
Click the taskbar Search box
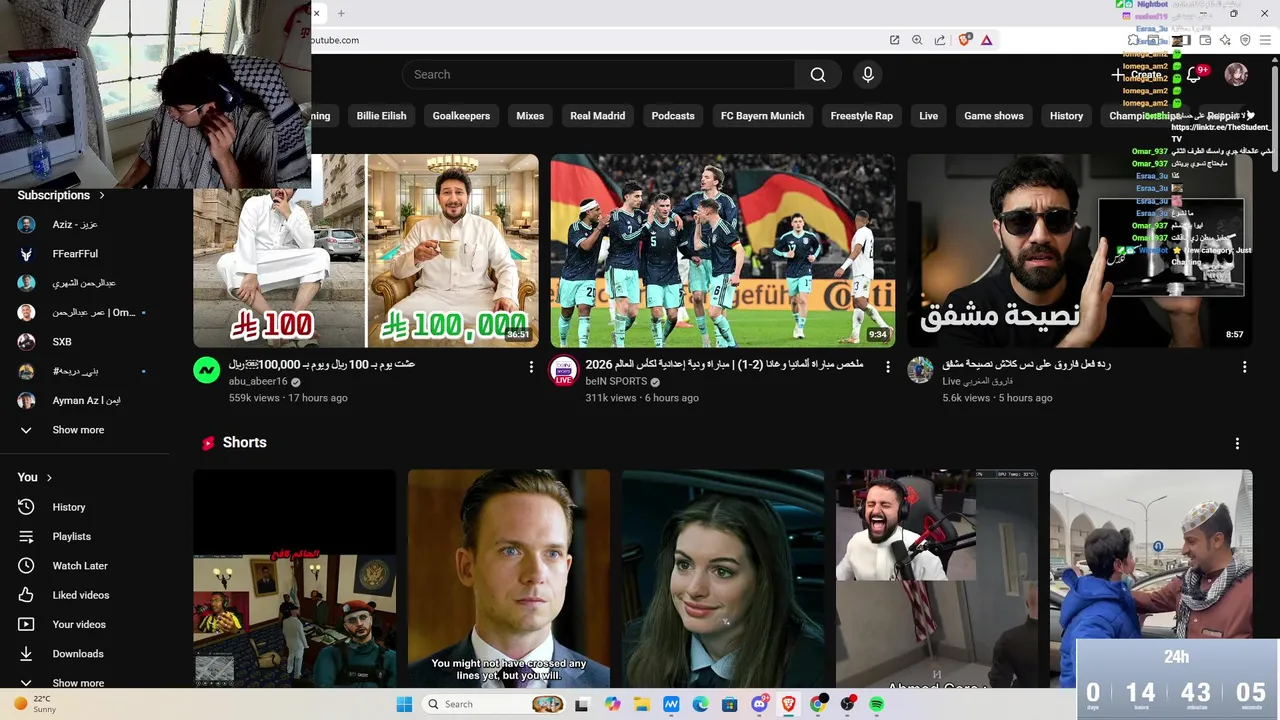pos(494,704)
